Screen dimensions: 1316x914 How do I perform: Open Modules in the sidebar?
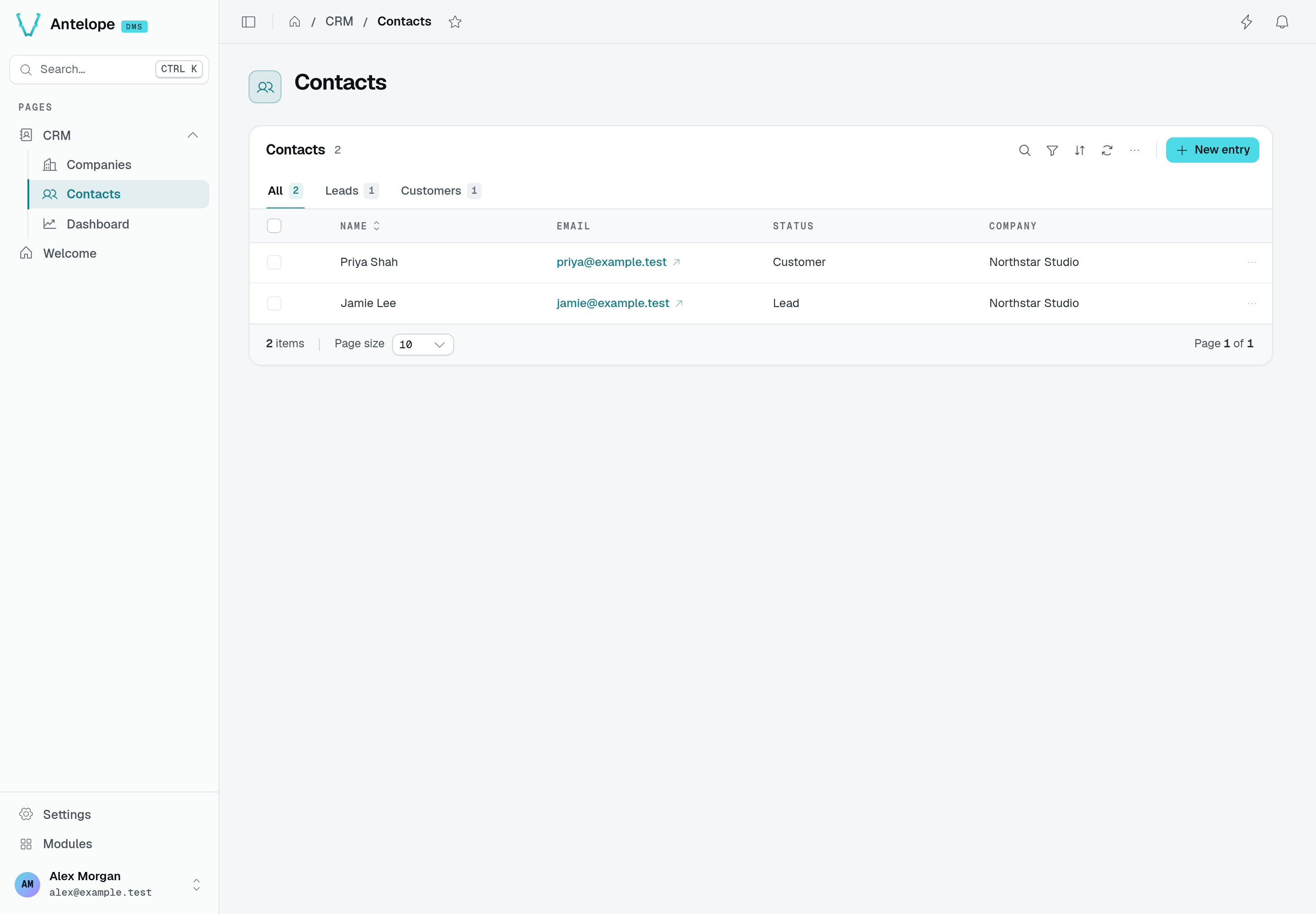click(x=109, y=844)
